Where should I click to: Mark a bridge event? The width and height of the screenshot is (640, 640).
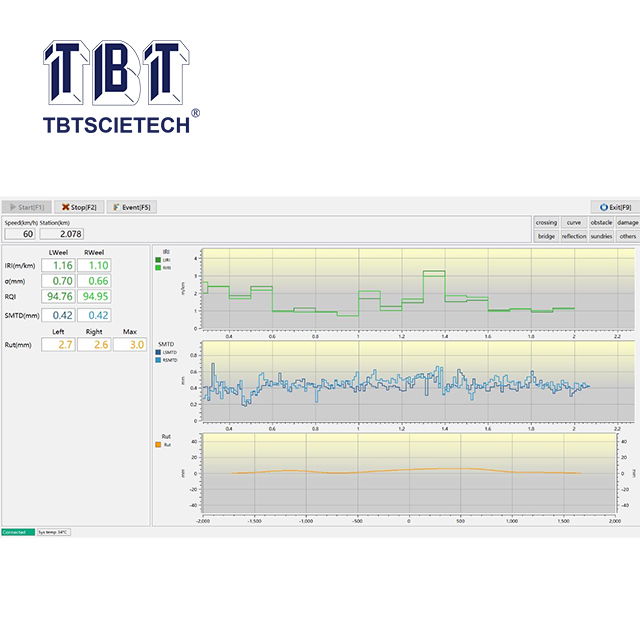(546, 237)
